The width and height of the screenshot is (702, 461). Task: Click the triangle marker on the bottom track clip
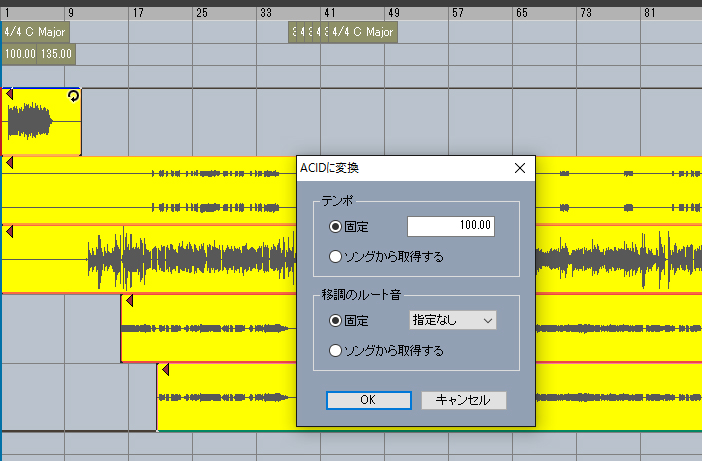[x=165, y=369]
